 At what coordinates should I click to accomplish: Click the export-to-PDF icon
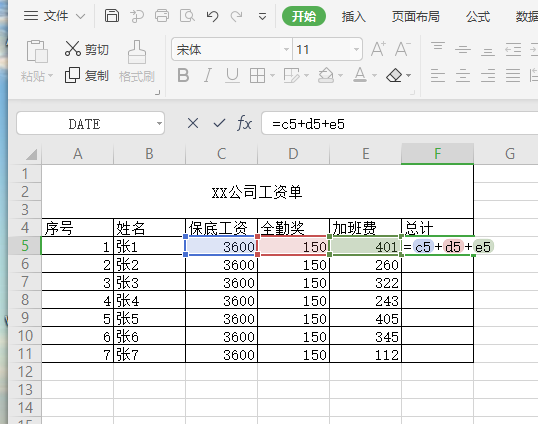[137, 16]
